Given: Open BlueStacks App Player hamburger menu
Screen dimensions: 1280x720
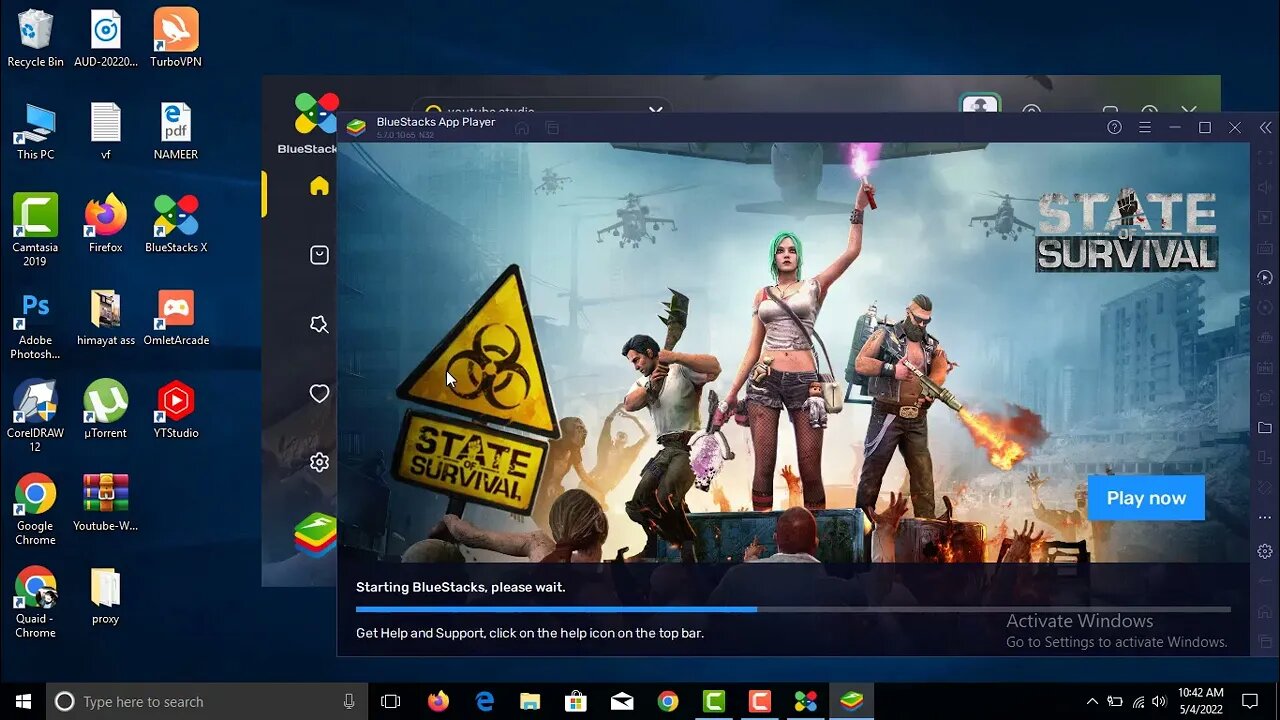Looking at the screenshot, I should point(1145,127).
